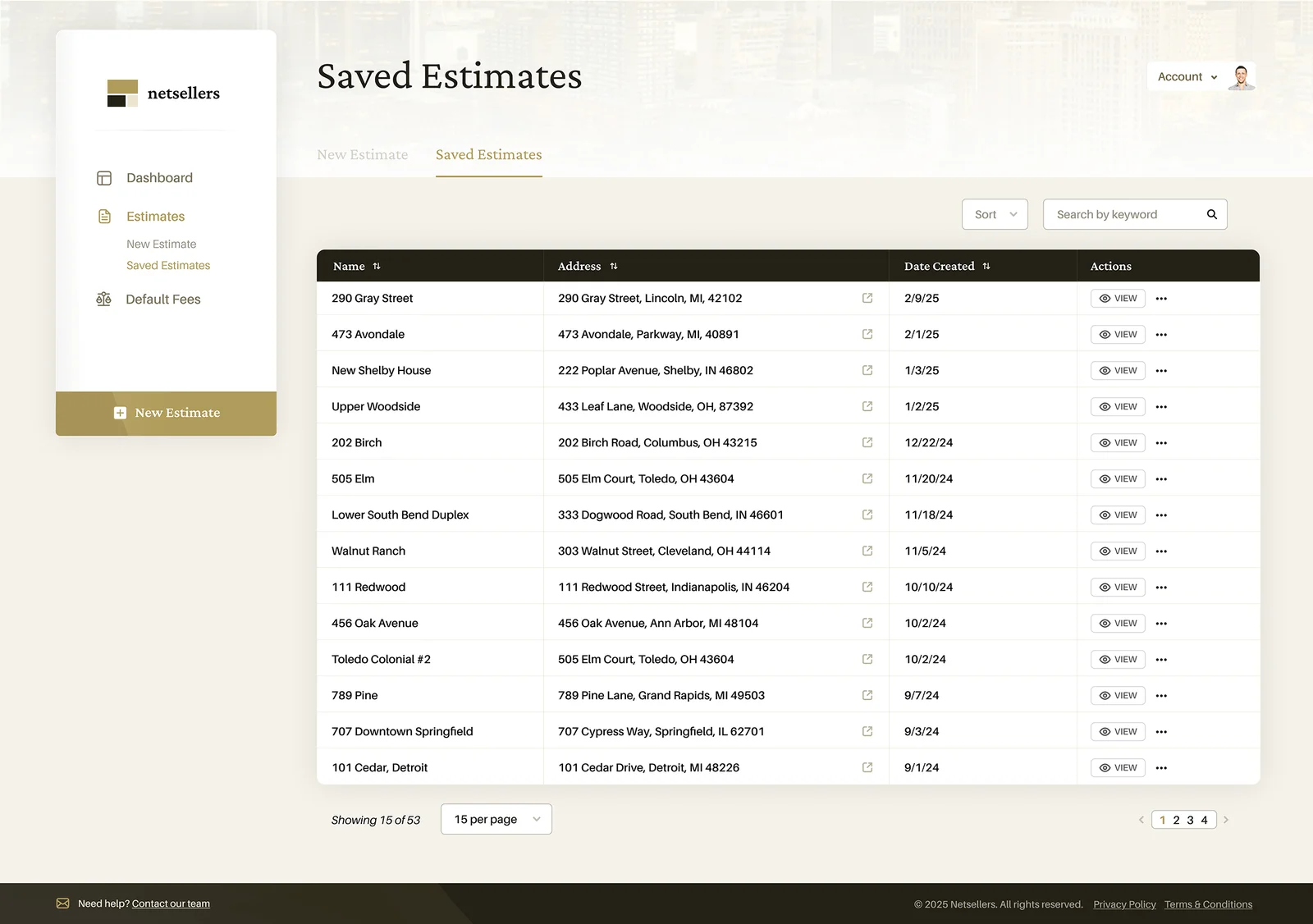Click the Dashboard sidebar icon
Image resolution: width=1313 pixels, height=924 pixels.
(x=104, y=178)
